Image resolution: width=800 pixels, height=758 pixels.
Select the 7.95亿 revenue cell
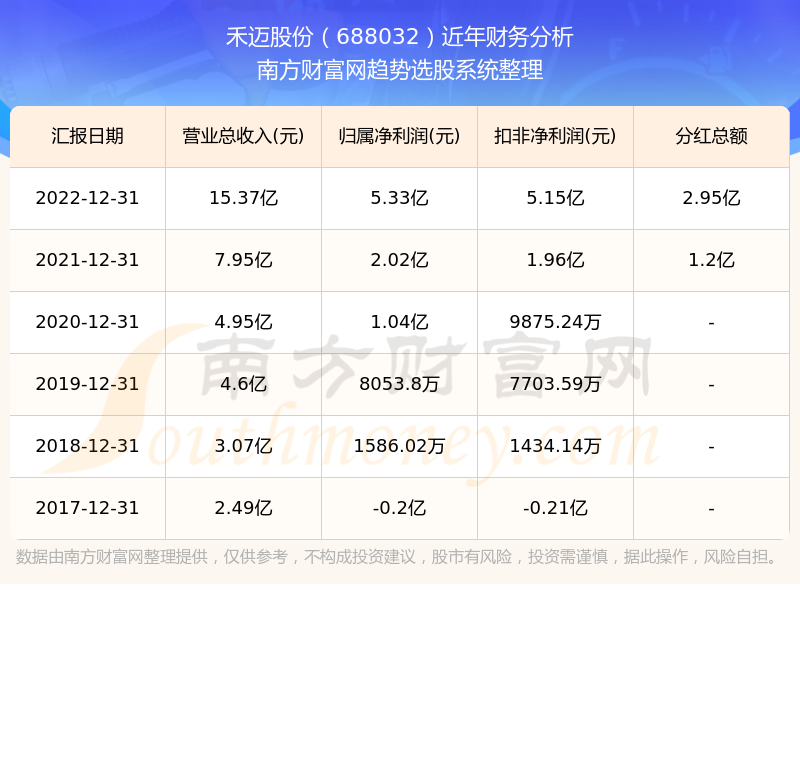click(243, 260)
